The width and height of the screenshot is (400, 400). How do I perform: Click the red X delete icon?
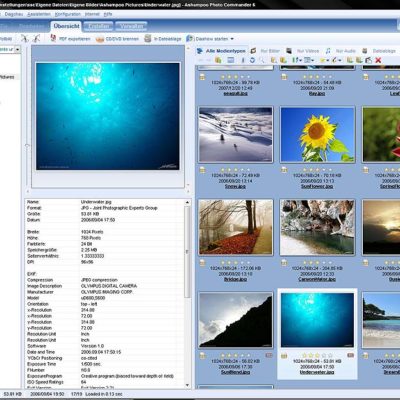click(378, 60)
